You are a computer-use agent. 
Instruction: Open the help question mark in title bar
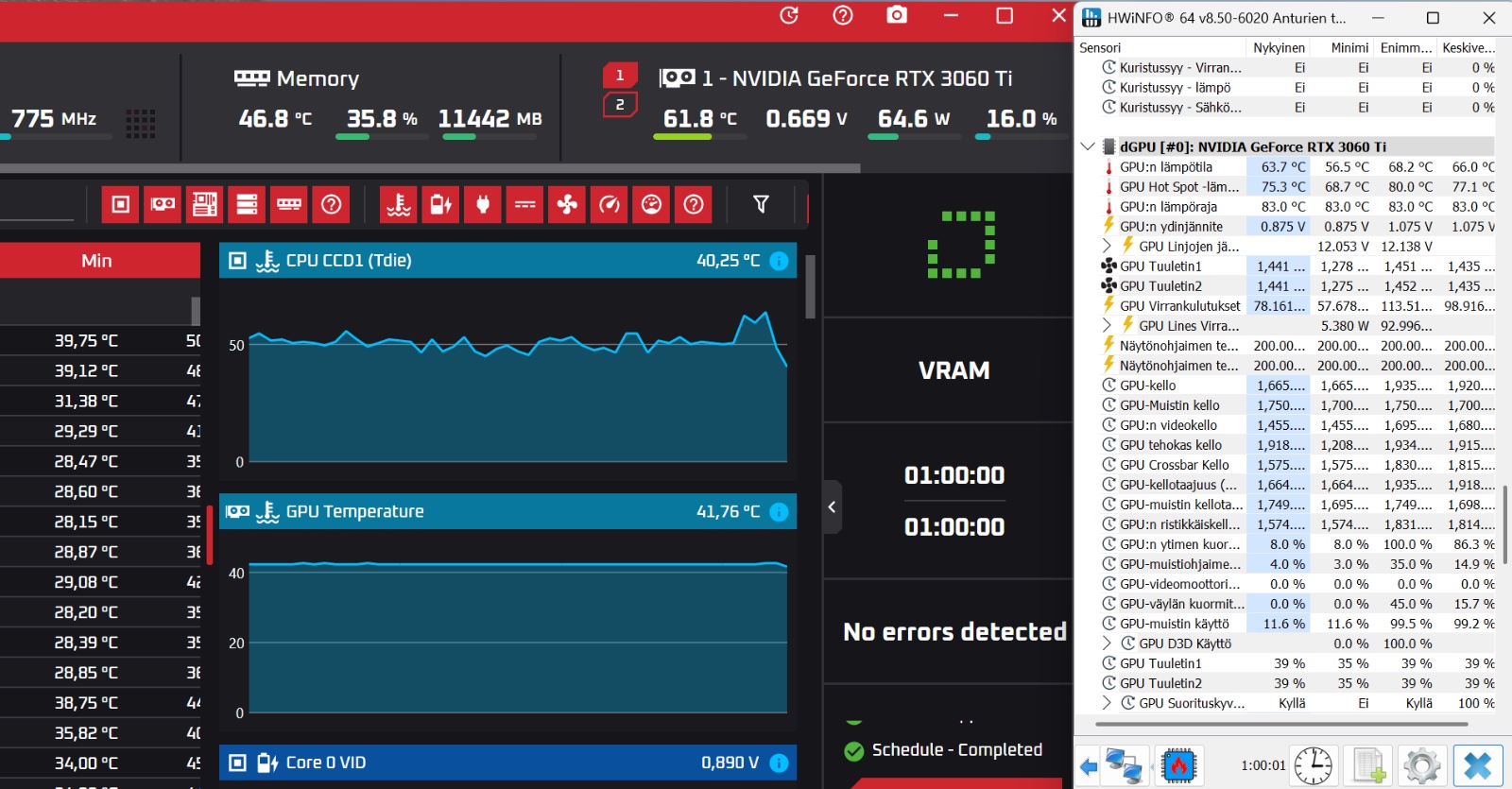tap(843, 15)
